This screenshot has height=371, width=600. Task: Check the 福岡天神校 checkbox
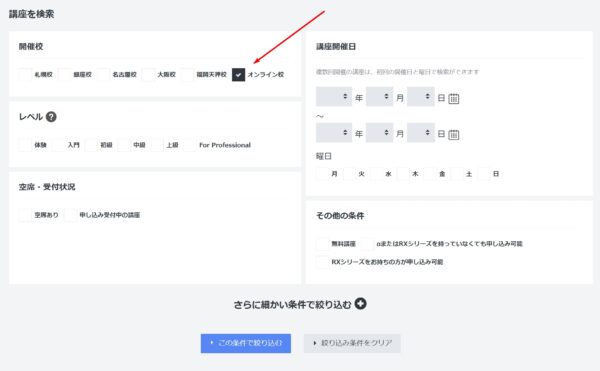[x=188, y=75]
